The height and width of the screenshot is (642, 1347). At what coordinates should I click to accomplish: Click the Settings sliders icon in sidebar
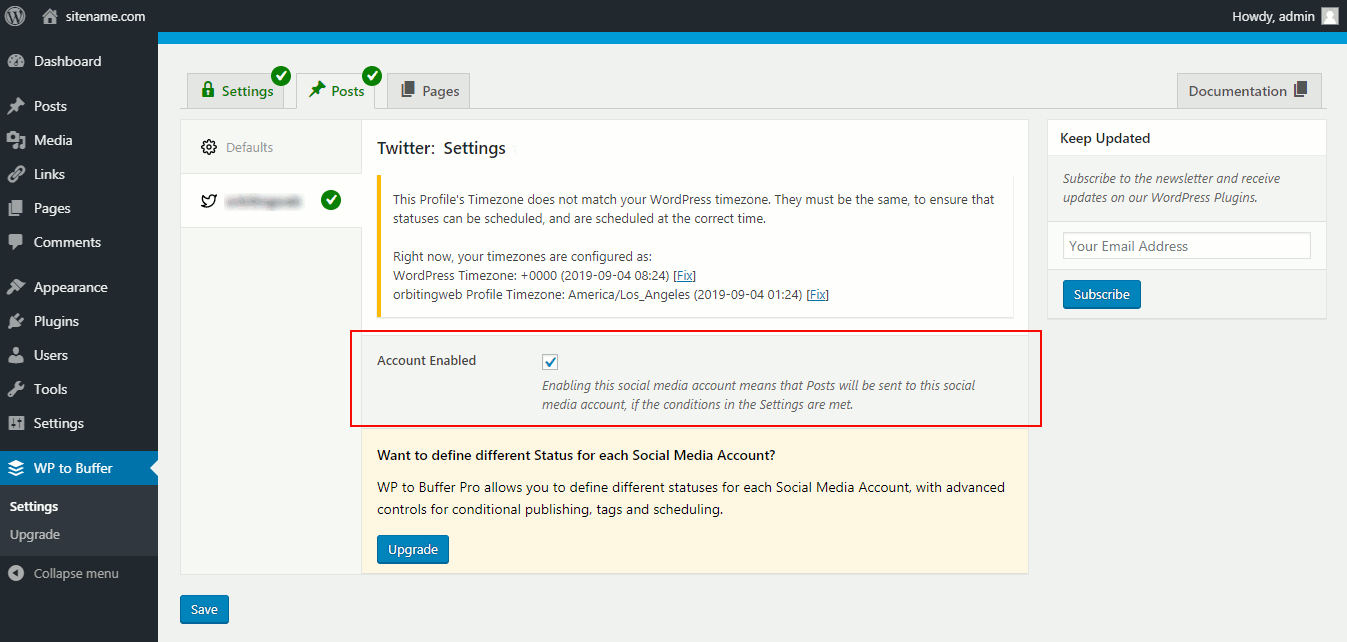(x=16, y=423)
